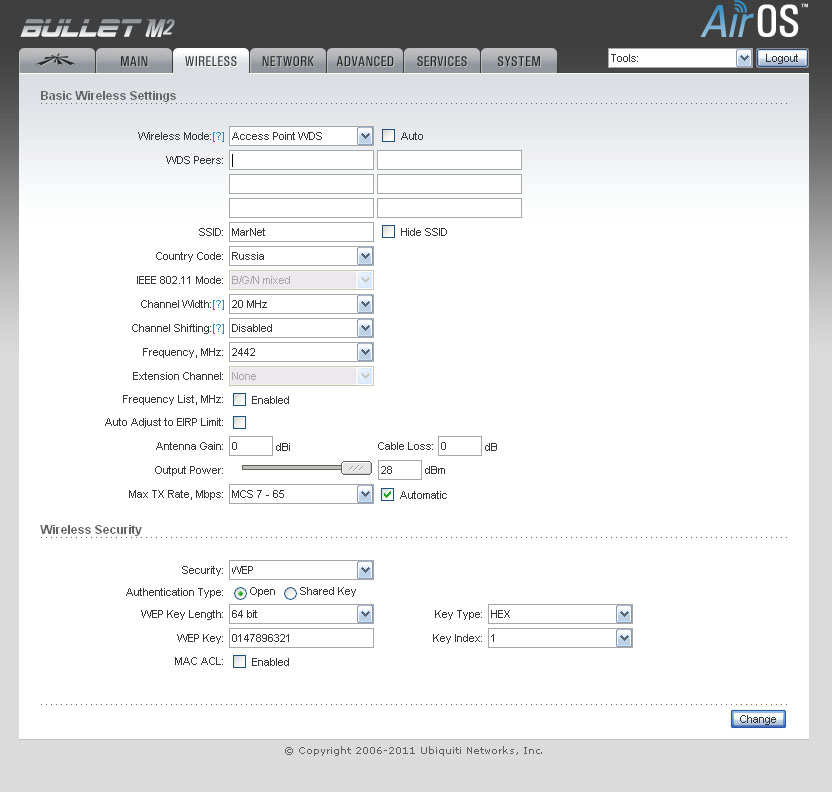Check Auto Adjust to EIRP Limit

point(239,422)
